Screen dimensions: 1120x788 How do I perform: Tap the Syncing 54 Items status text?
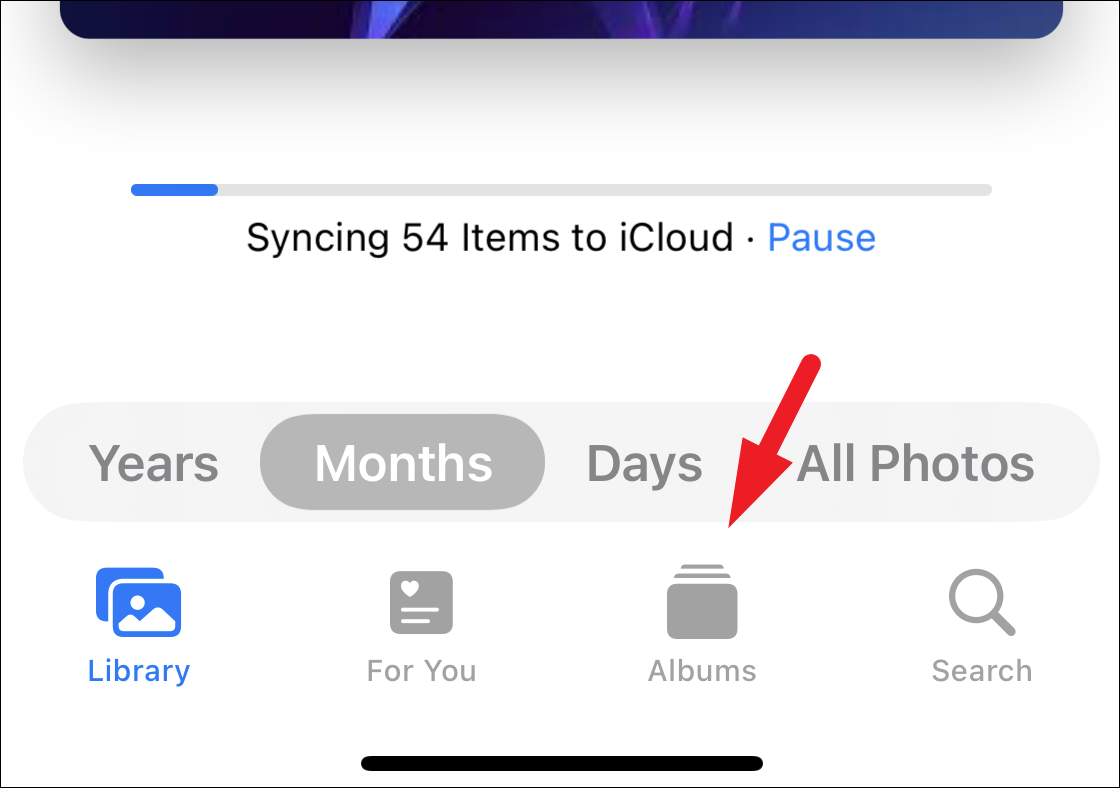[x=490, y=238]
